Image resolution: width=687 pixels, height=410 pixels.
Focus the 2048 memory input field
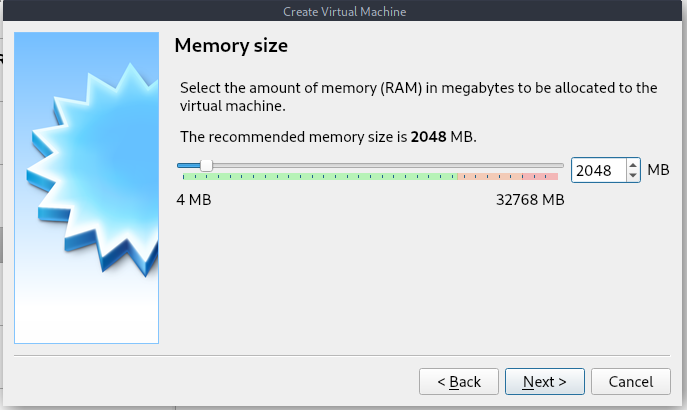click(598, 170)
